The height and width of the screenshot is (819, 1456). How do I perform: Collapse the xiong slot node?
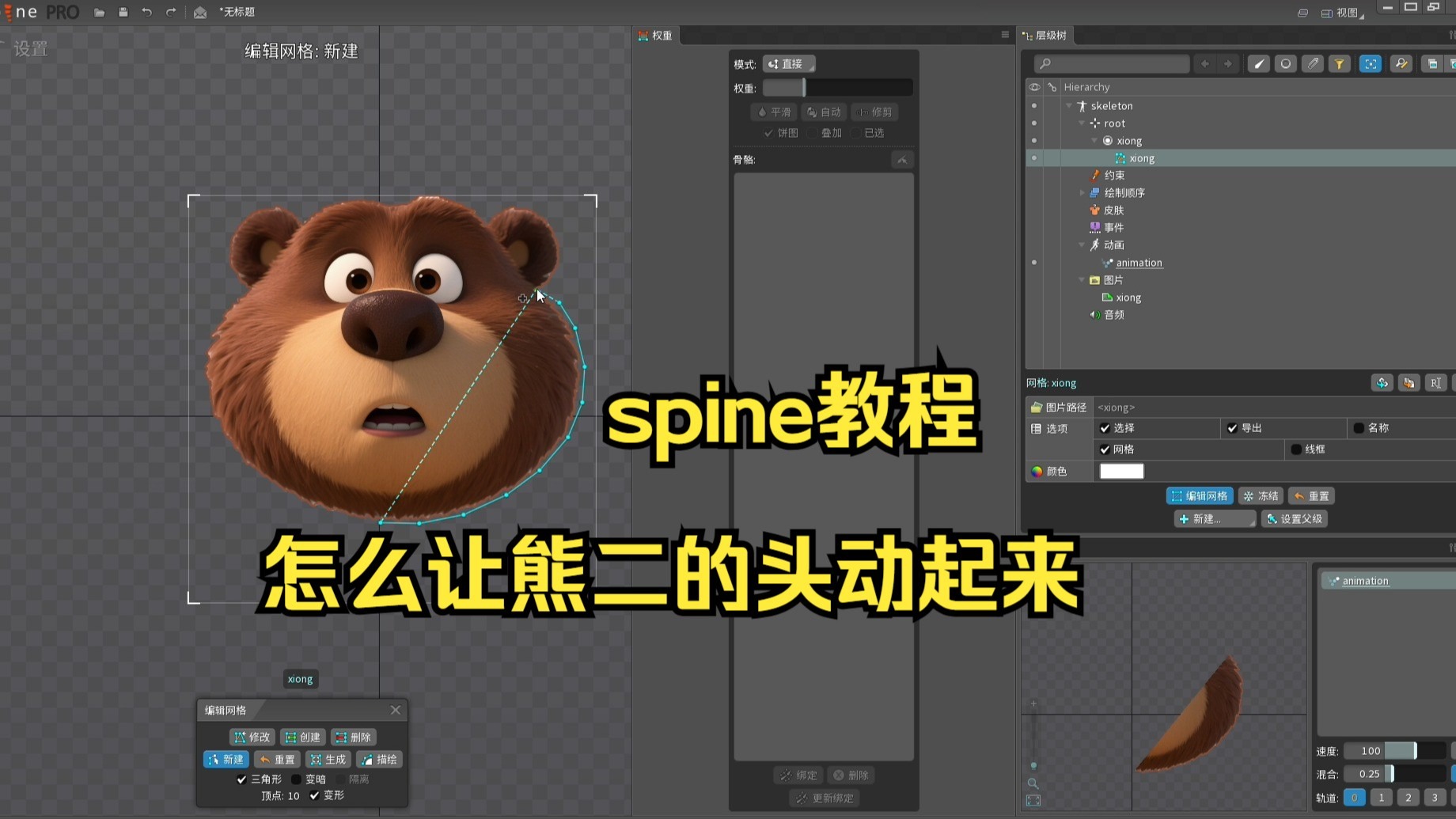click(1094, 140)
